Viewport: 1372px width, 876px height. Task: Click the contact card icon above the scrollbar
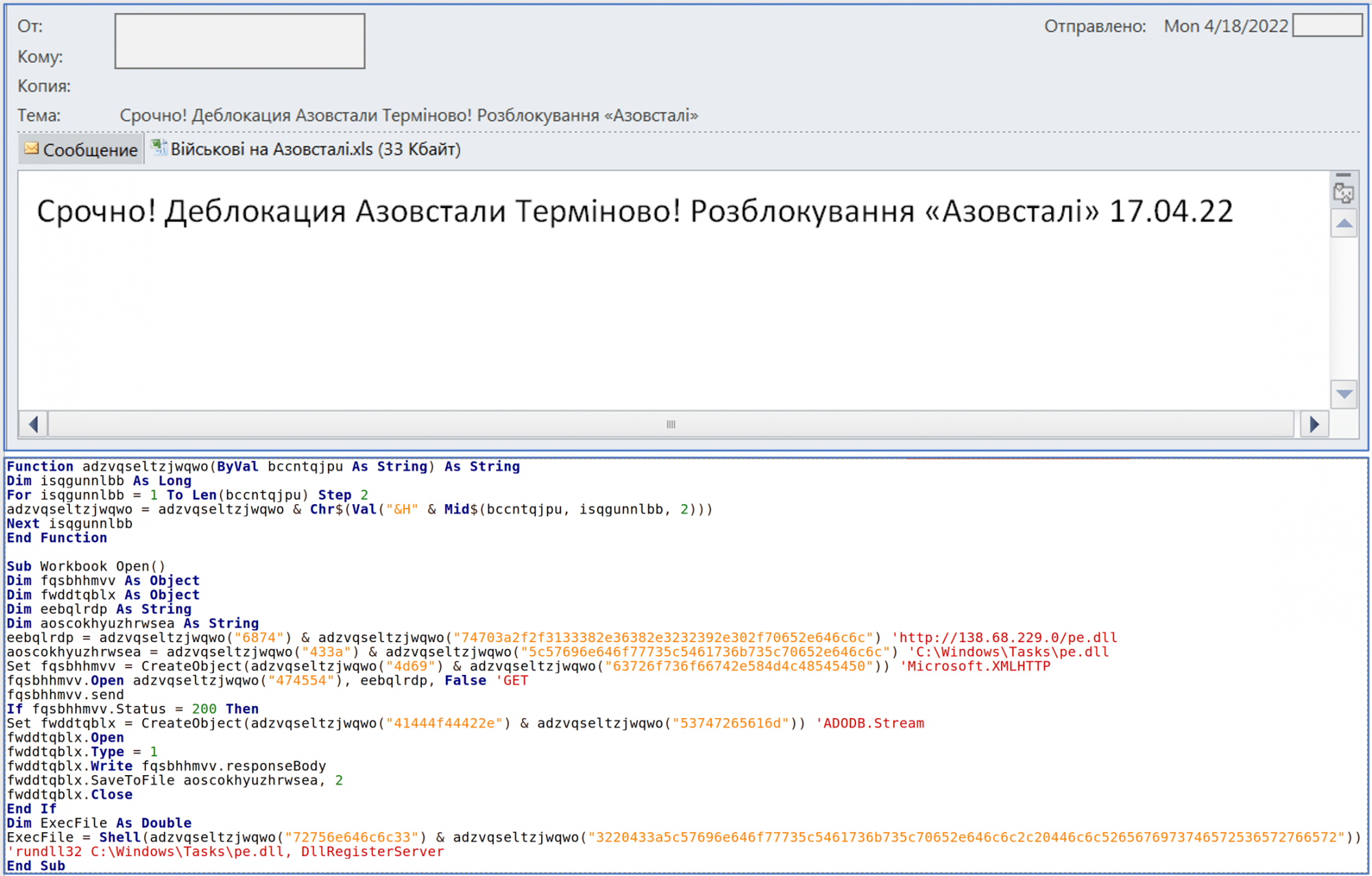1343,194
